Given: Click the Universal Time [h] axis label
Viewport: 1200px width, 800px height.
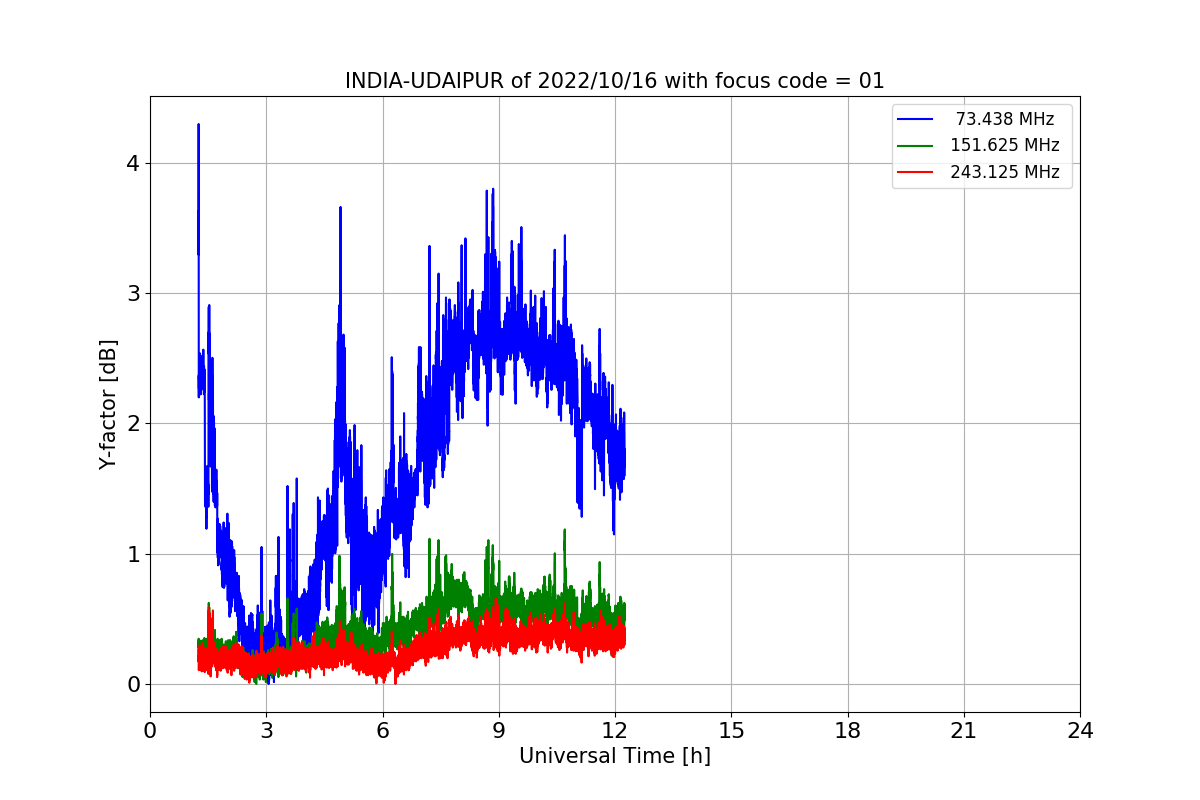Looking at the screenshot, I should click(x=614, y=756).
